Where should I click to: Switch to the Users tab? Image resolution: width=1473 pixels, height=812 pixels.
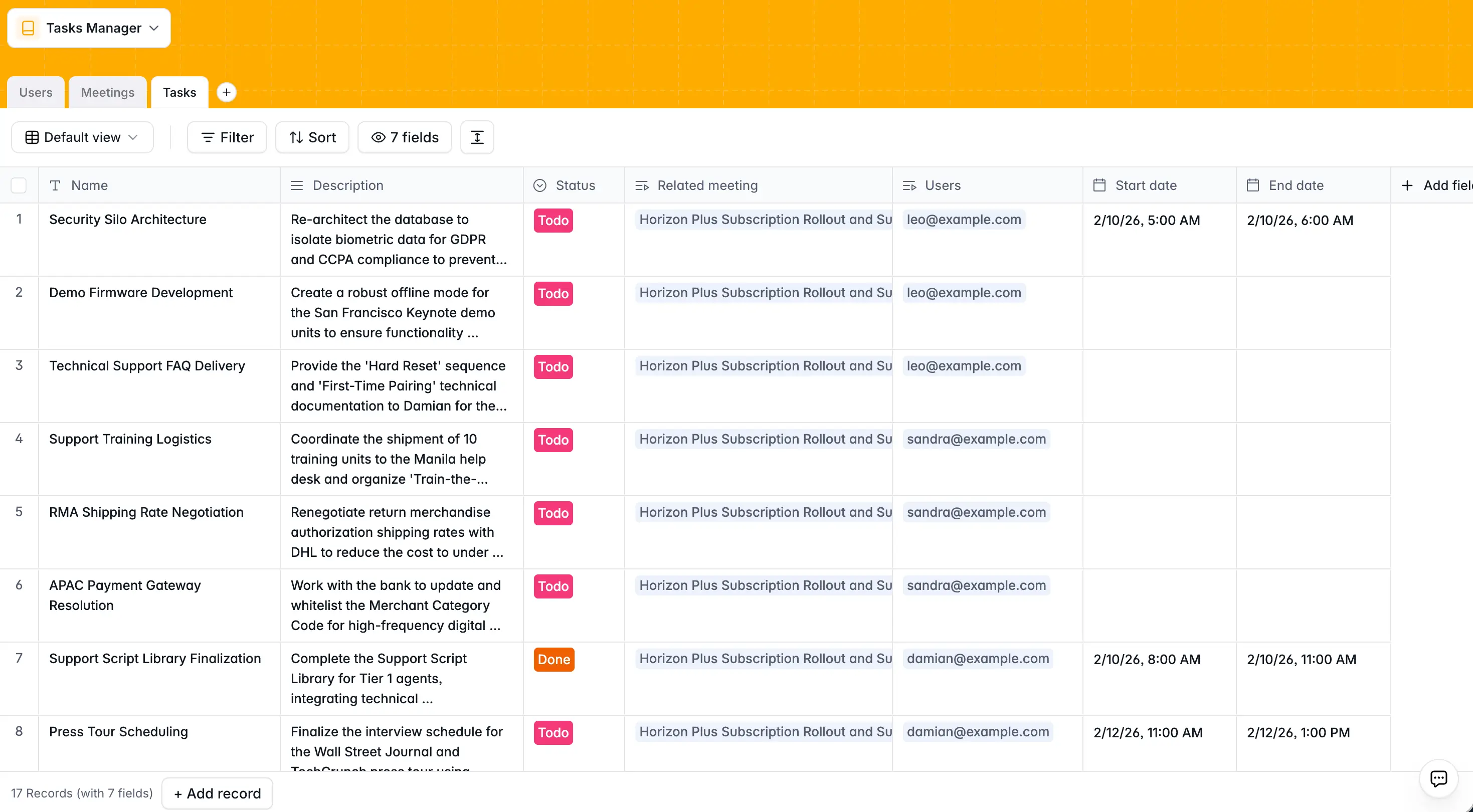[x=36, y=92]
